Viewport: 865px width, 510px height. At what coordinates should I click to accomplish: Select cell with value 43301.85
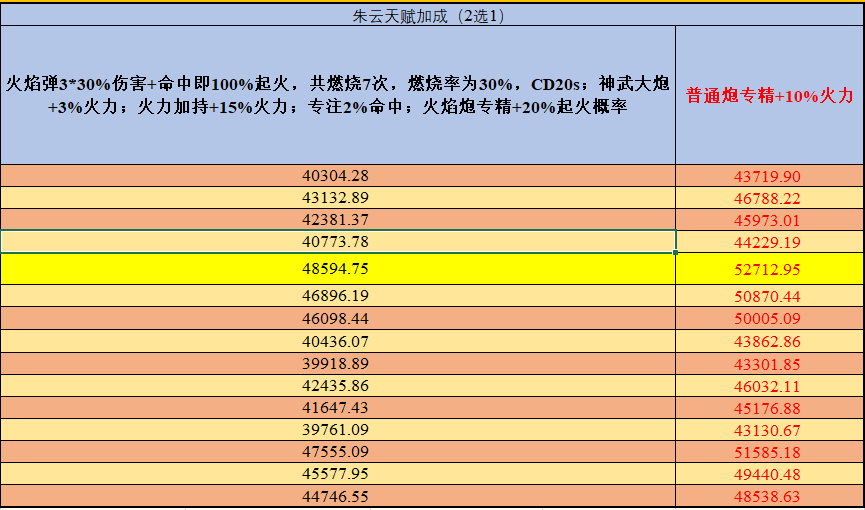pos(770,364)
